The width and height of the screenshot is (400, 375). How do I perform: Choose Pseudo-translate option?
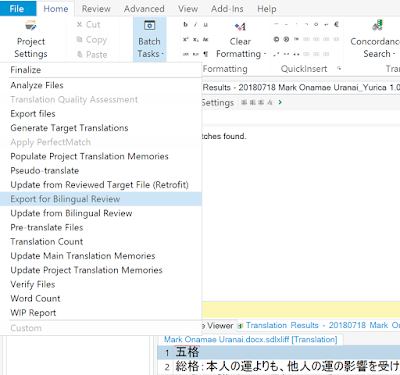pyautogui.click(x=101, y=171)
